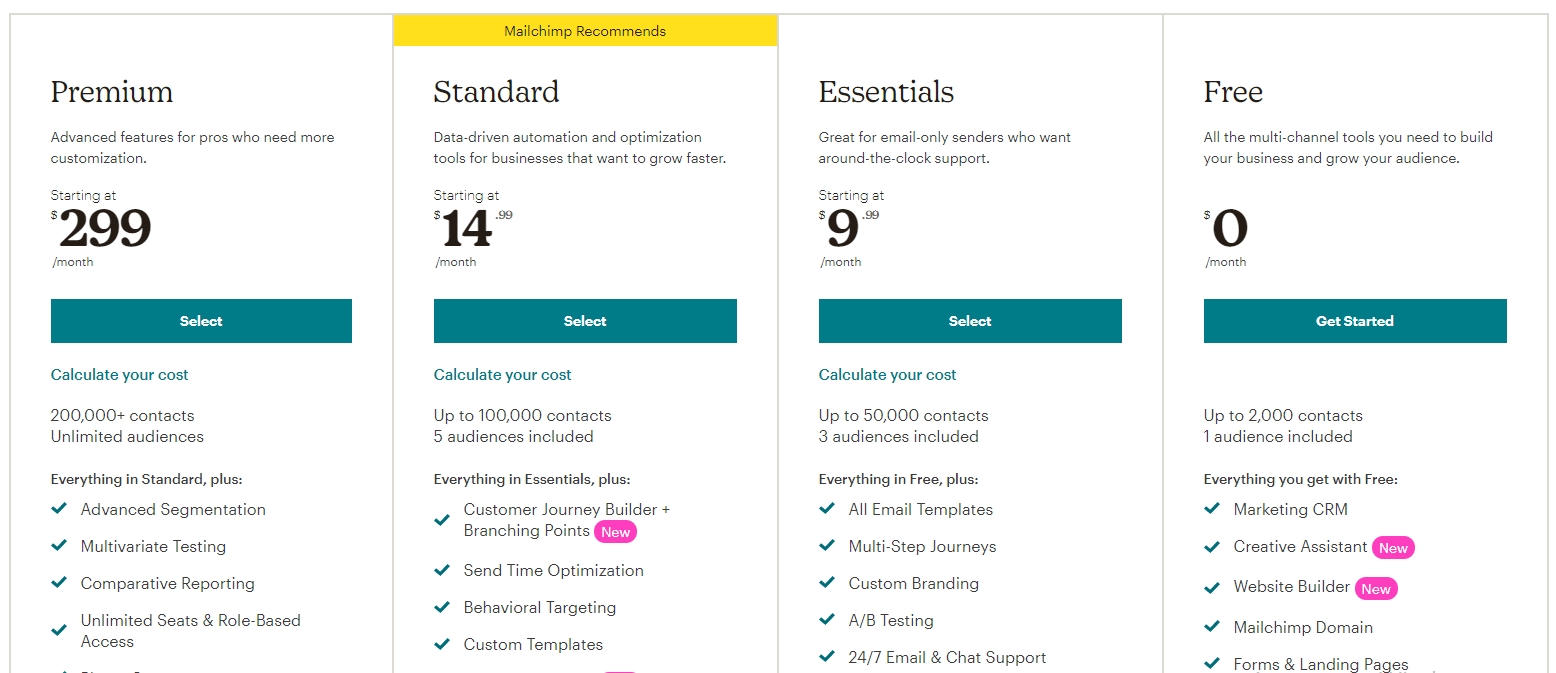The width and height of the screenshot is (1556, 673).
Task: Click the checkmark beside Comparative Reporting
Action: (x=59, y=582)
